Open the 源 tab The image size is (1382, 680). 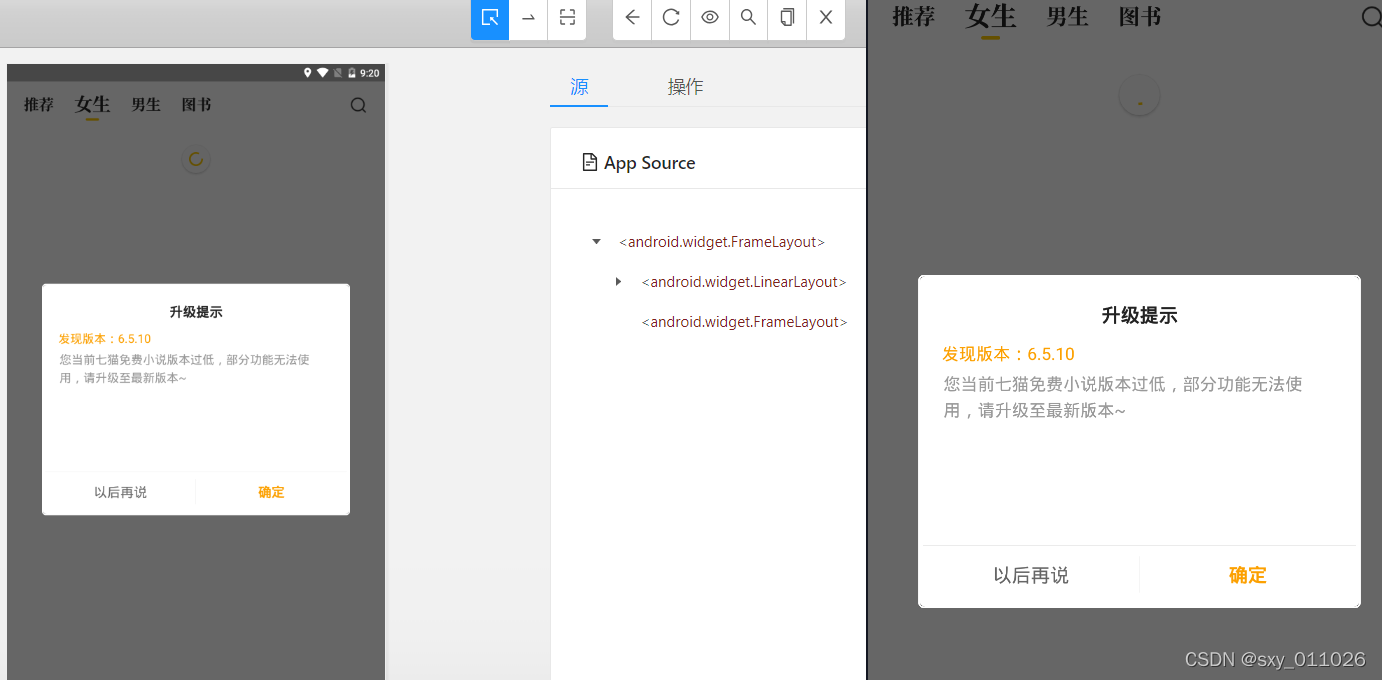tap(579, 87)
